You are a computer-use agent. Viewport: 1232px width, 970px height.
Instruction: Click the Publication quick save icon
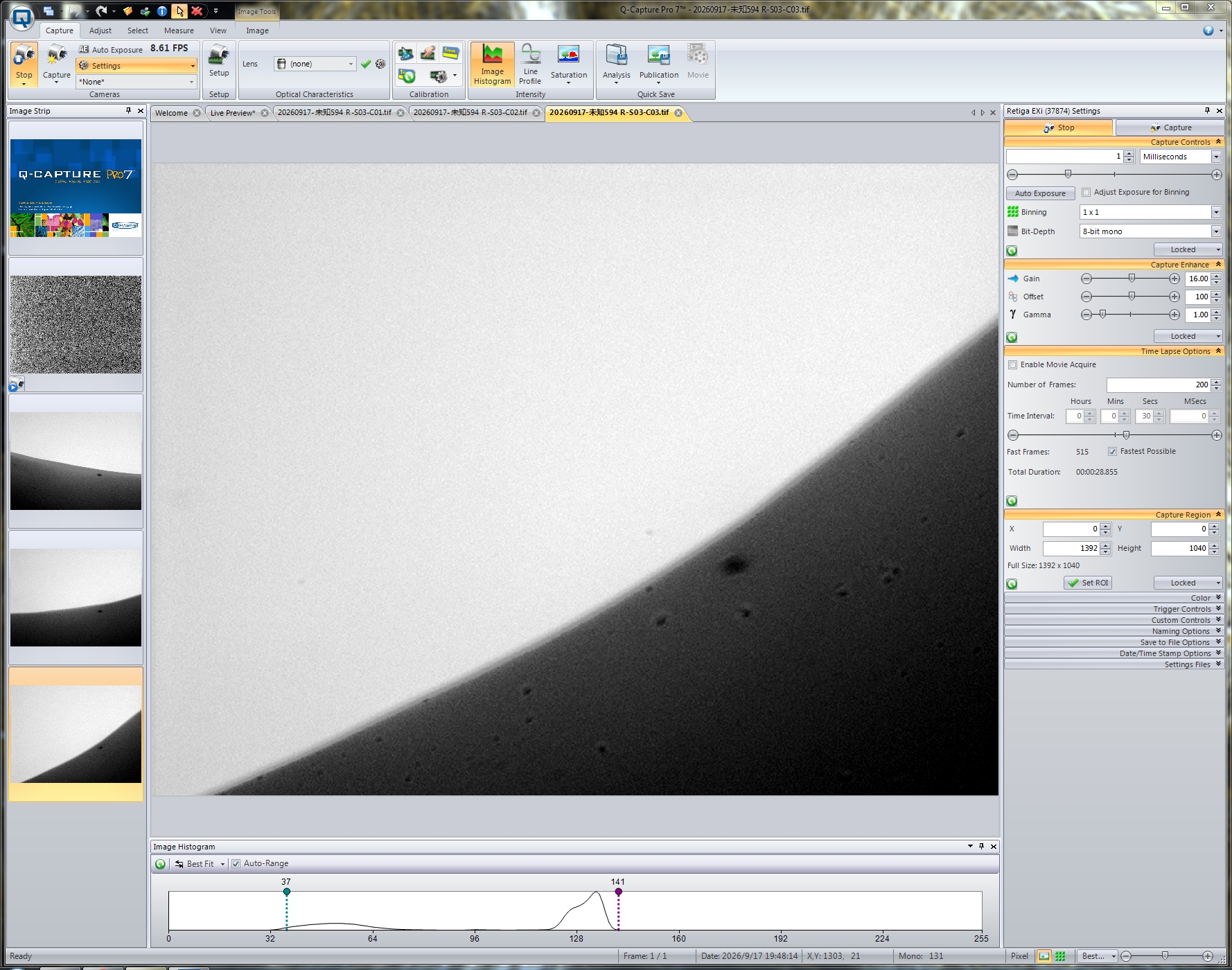coord(658,64)
